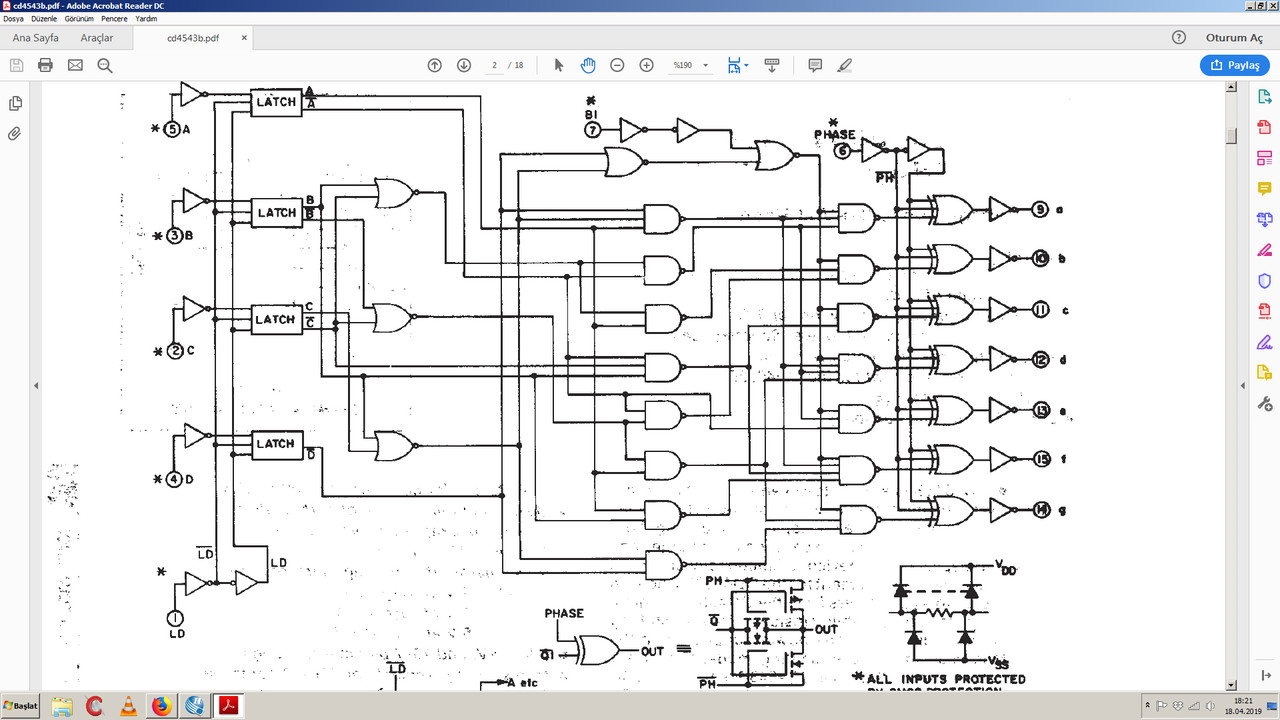1280x720 pixels.
Task: Open page thumbnails panel
Action: 15,103
